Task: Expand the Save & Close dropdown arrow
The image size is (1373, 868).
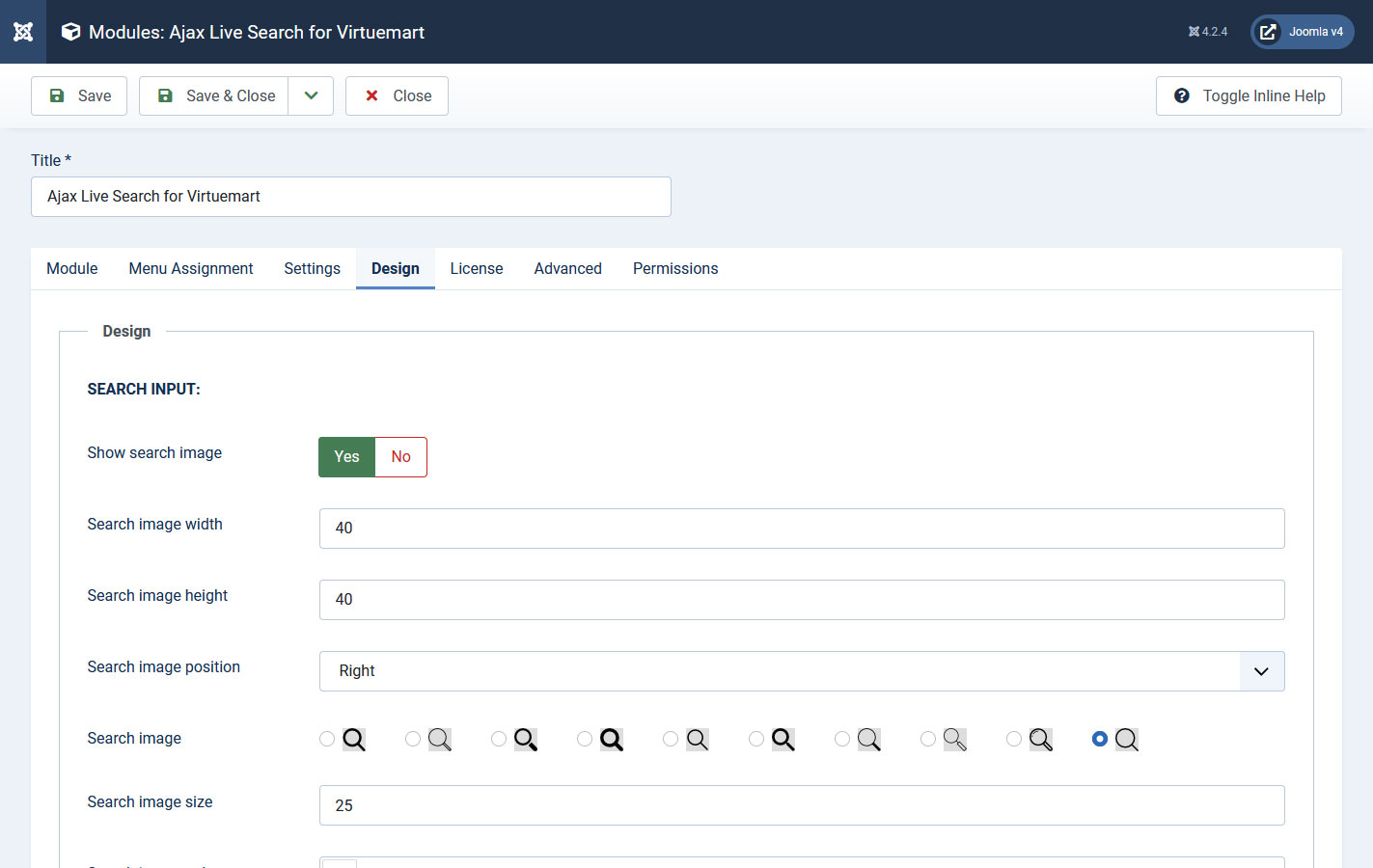Action: pos(311,95)
